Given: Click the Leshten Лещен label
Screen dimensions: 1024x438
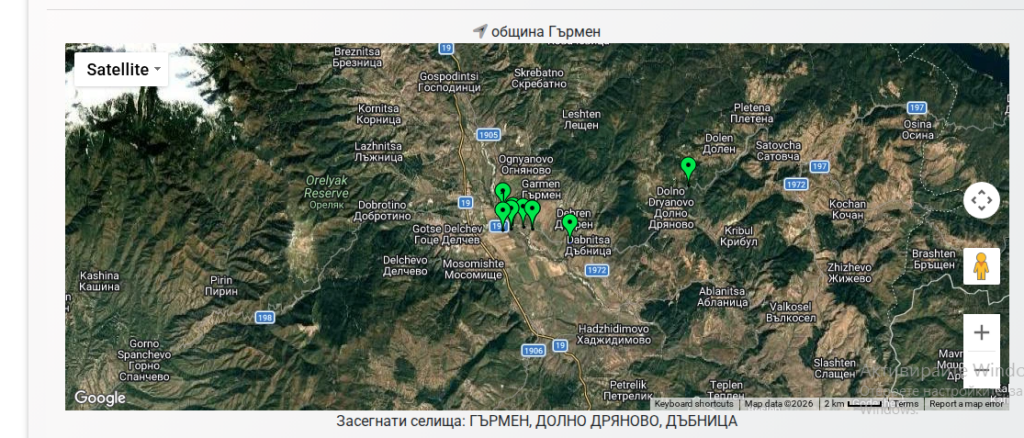Looking at the screenshot, I should point(581,119).
